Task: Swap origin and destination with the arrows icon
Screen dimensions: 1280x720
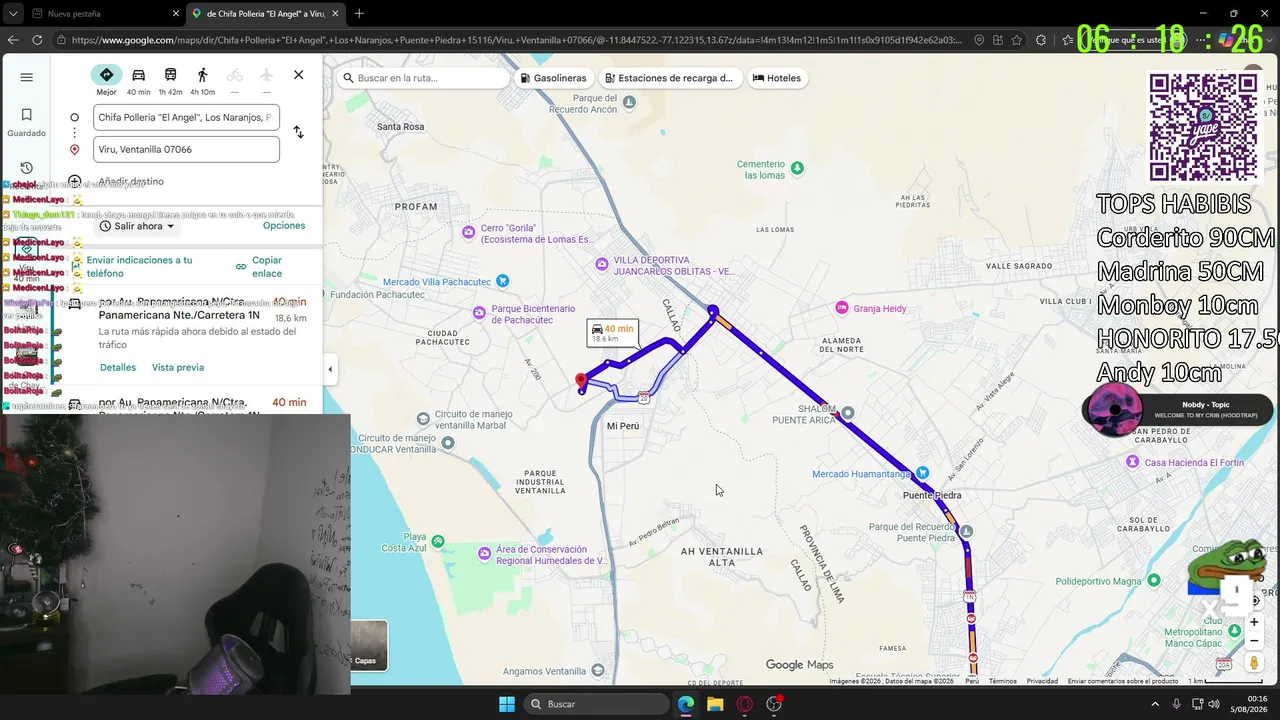Action: 298,132
